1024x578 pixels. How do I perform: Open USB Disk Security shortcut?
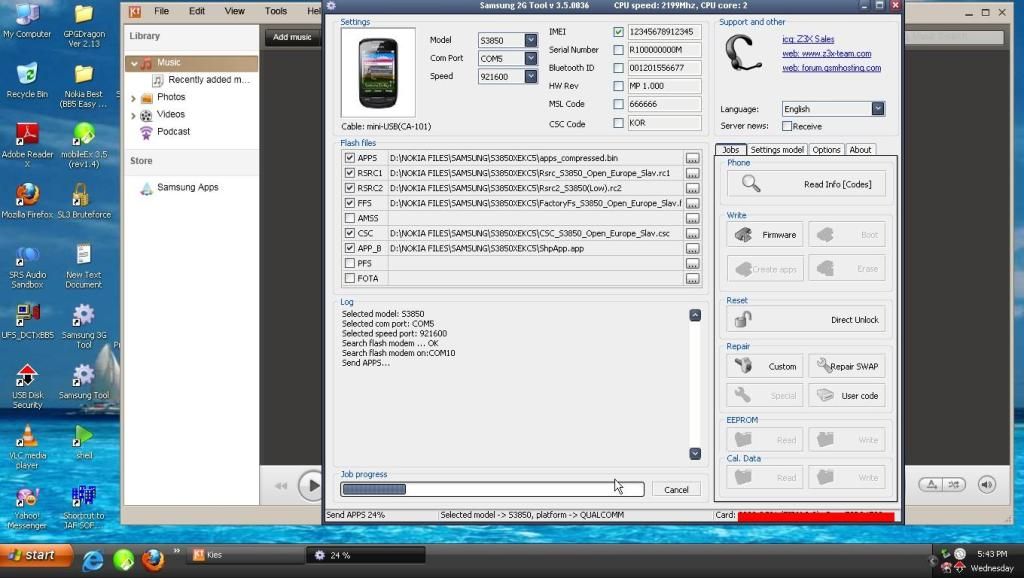pyautogui.click(x=27, y=386)
